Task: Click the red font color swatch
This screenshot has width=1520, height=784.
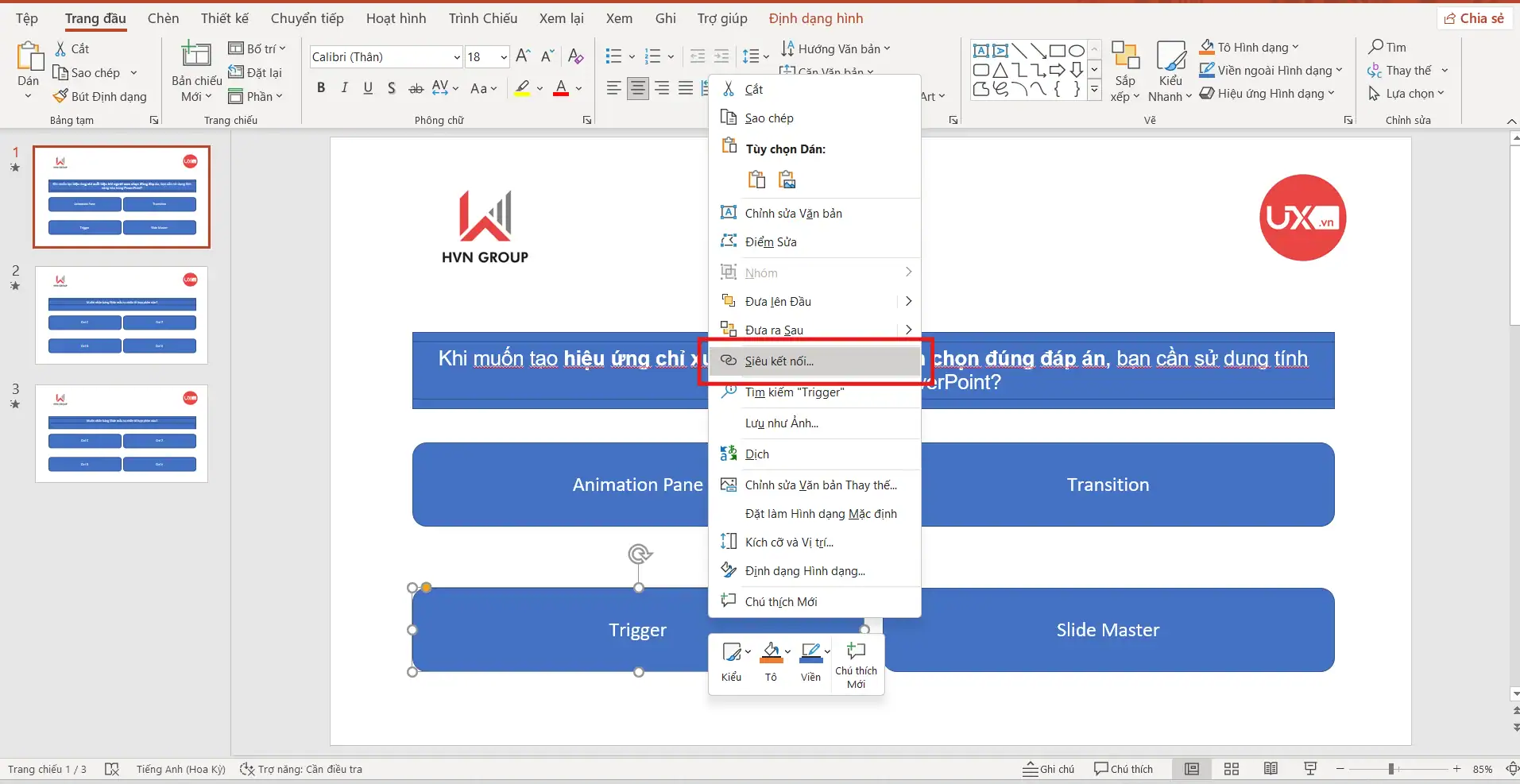Action: (x=561, y=88)
